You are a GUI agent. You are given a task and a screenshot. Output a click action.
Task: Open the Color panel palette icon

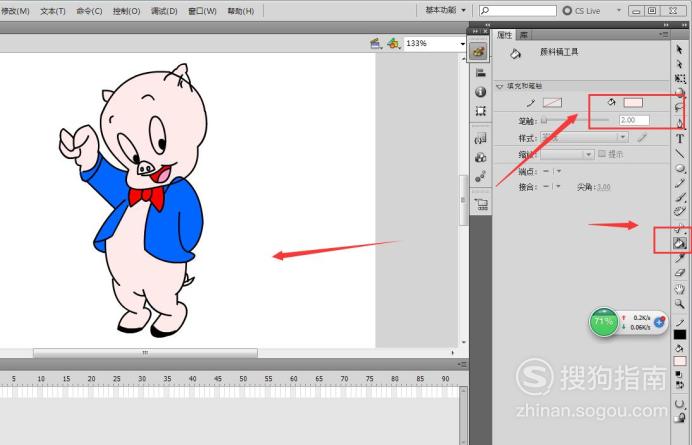[478, 52]
